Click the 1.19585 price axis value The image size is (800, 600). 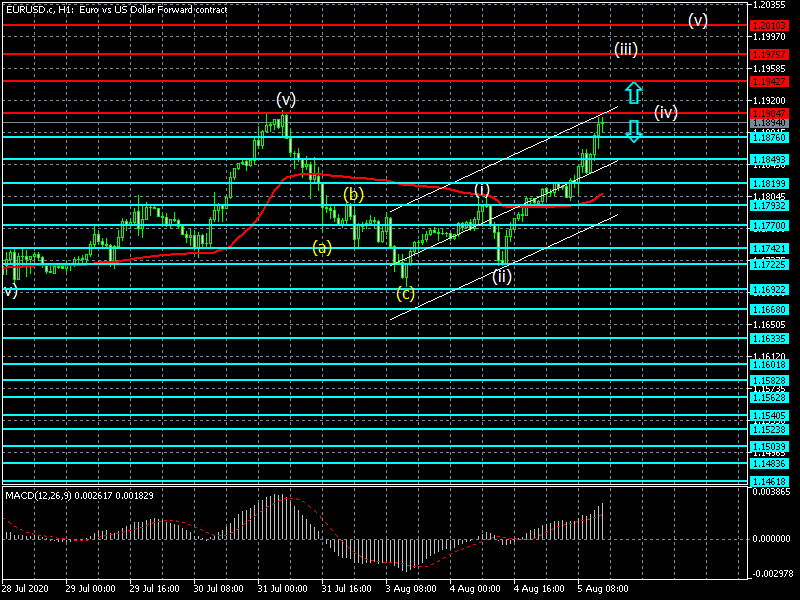click(x=769, y=68)
